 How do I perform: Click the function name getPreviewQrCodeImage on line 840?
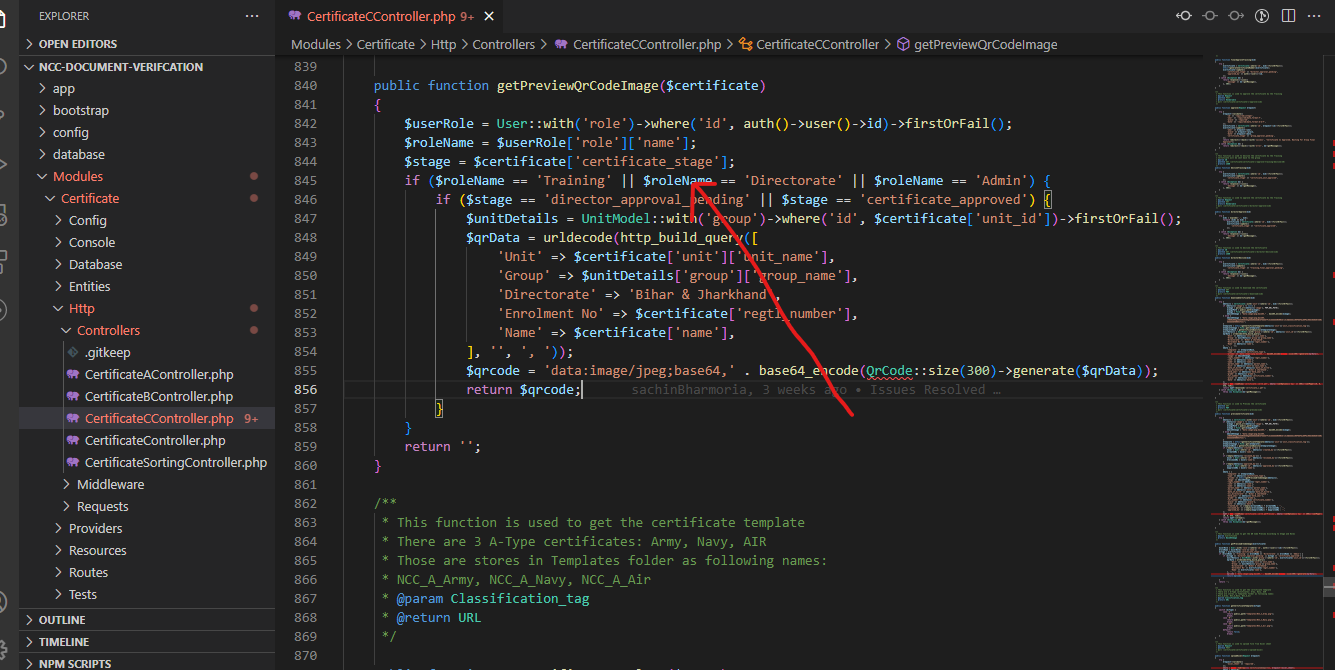[x=578, y=86]
